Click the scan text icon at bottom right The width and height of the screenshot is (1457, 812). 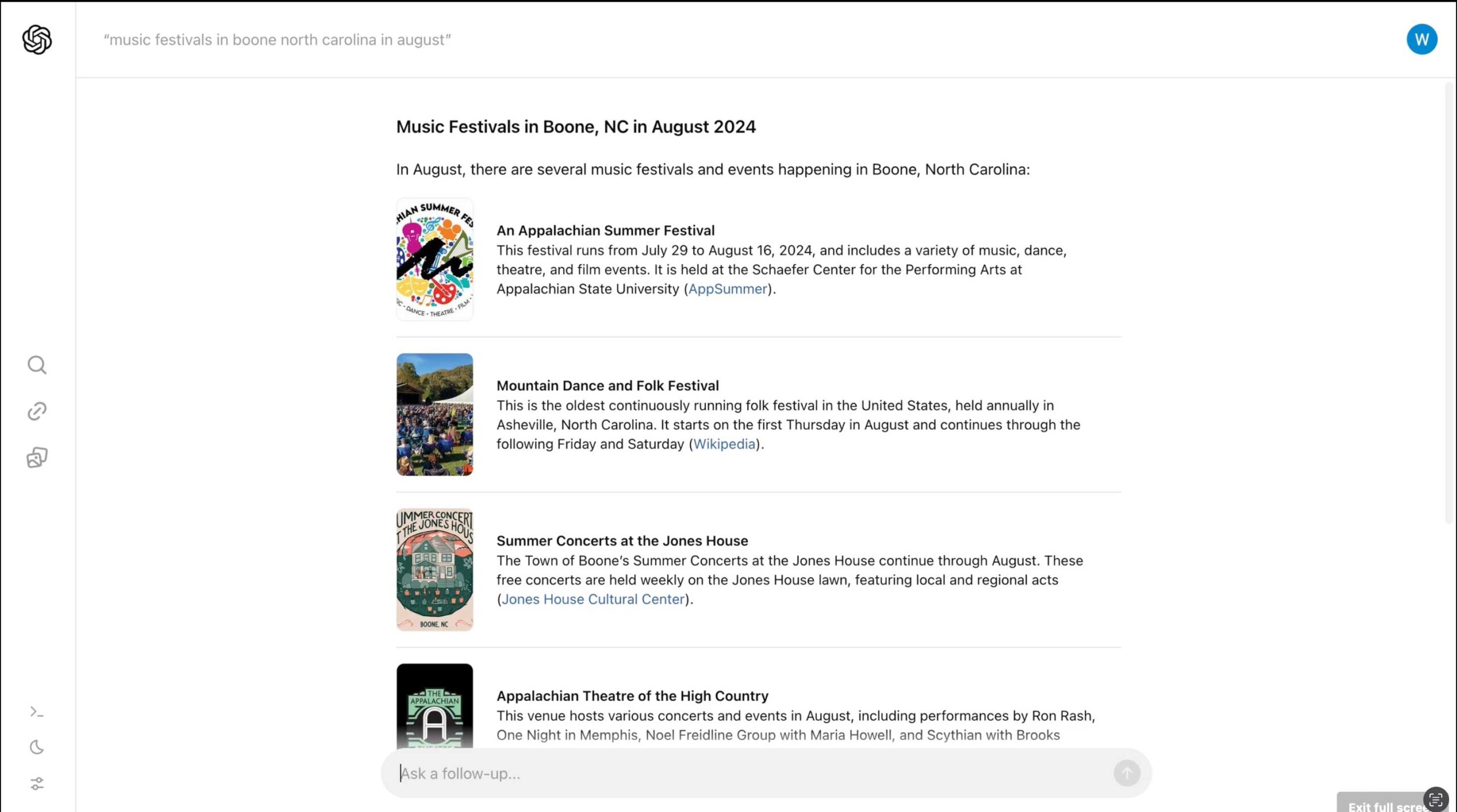[x=1435, y=799]
